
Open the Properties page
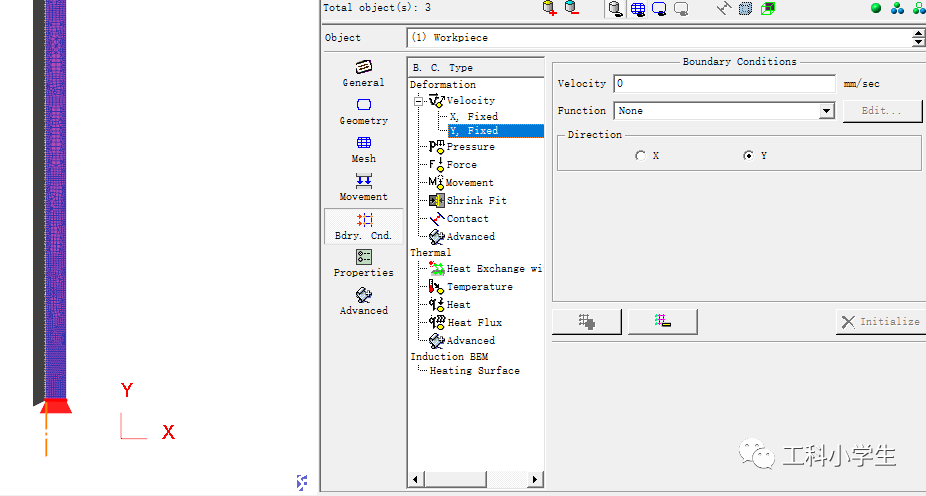coord(364,263)
